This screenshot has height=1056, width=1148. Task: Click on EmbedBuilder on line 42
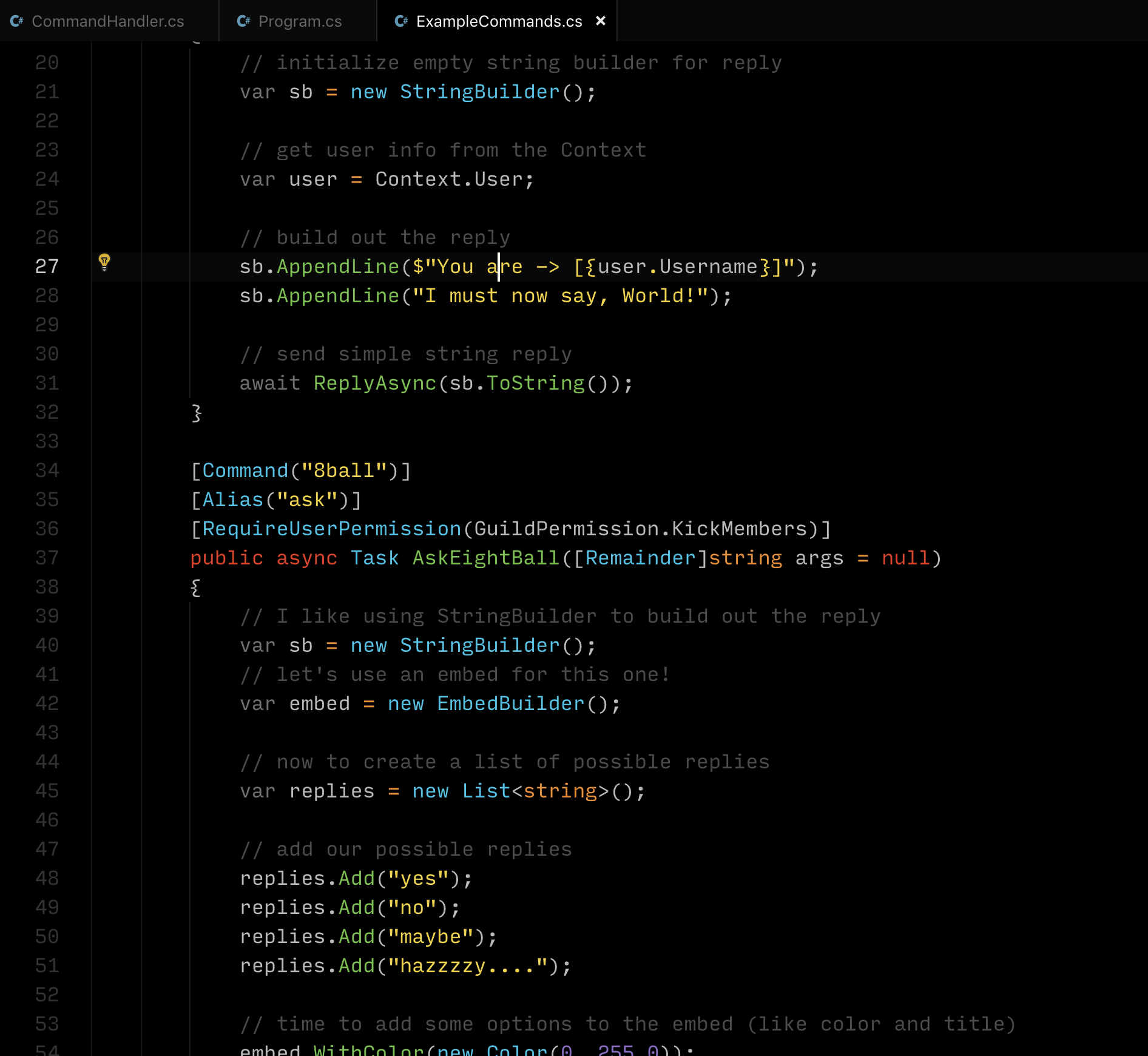tap(511, 703)
